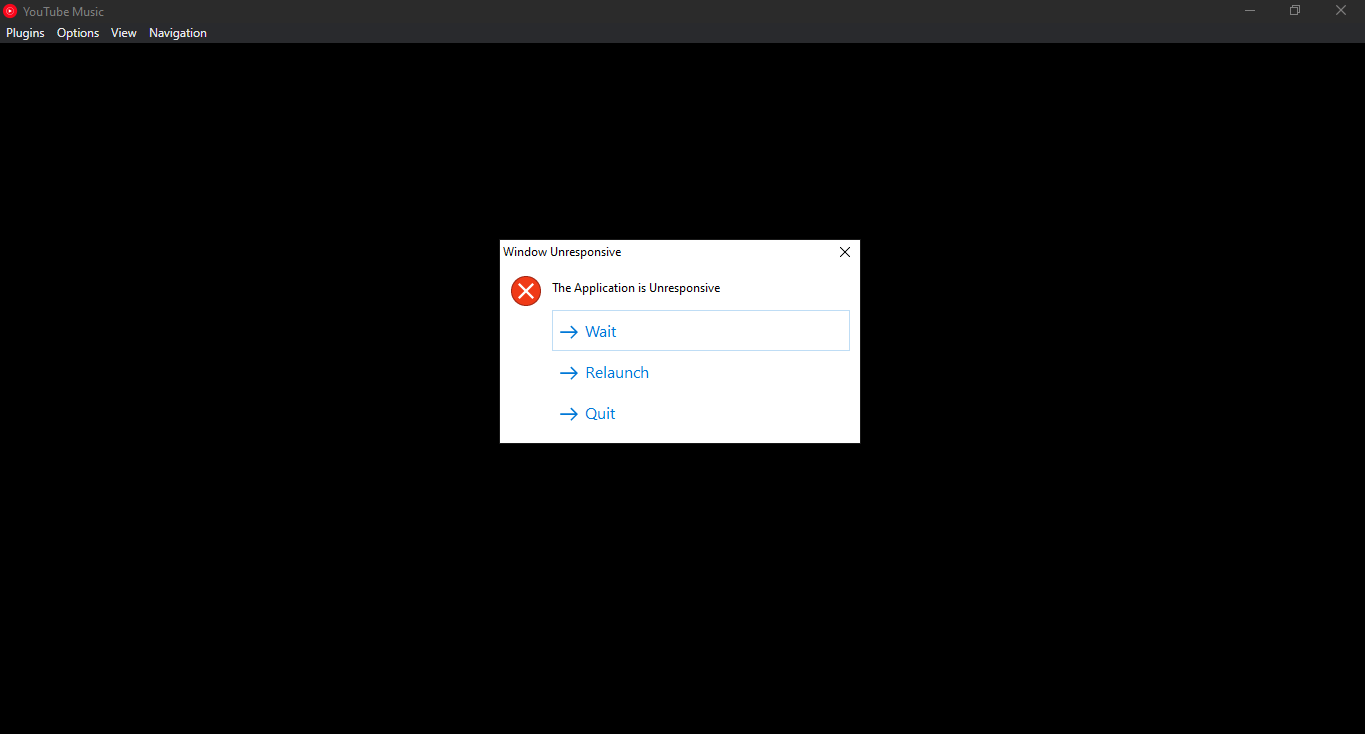Open the Plugins menu
The height and width of the screenshot is (734, 1365).
[x=25, y=32]
